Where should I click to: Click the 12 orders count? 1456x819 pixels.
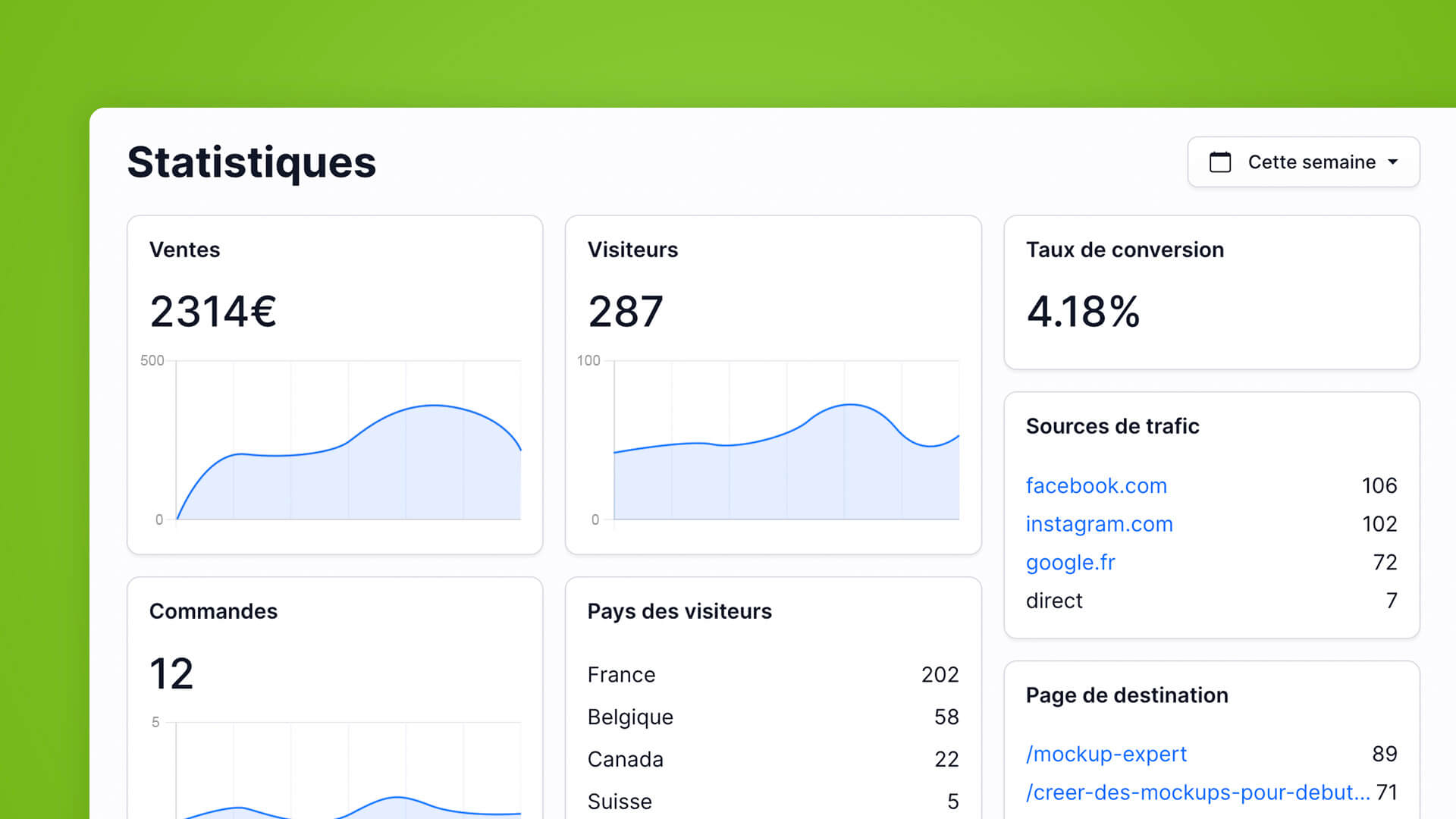(x=171, y=673)
